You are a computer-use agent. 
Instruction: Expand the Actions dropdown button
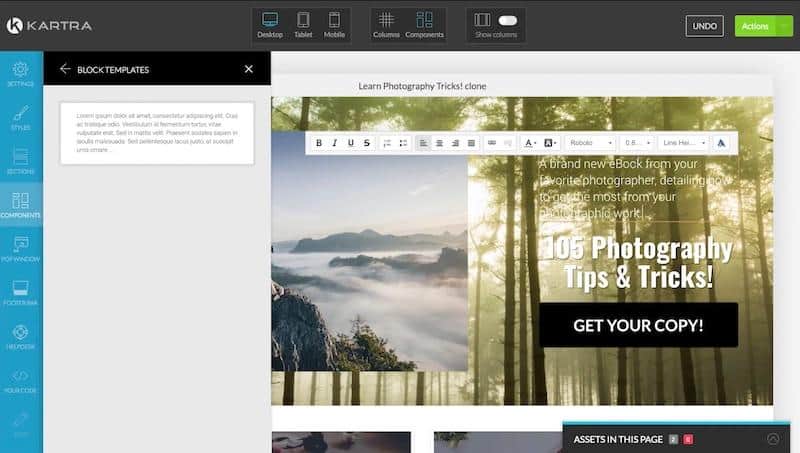click(x=763, y=26)
